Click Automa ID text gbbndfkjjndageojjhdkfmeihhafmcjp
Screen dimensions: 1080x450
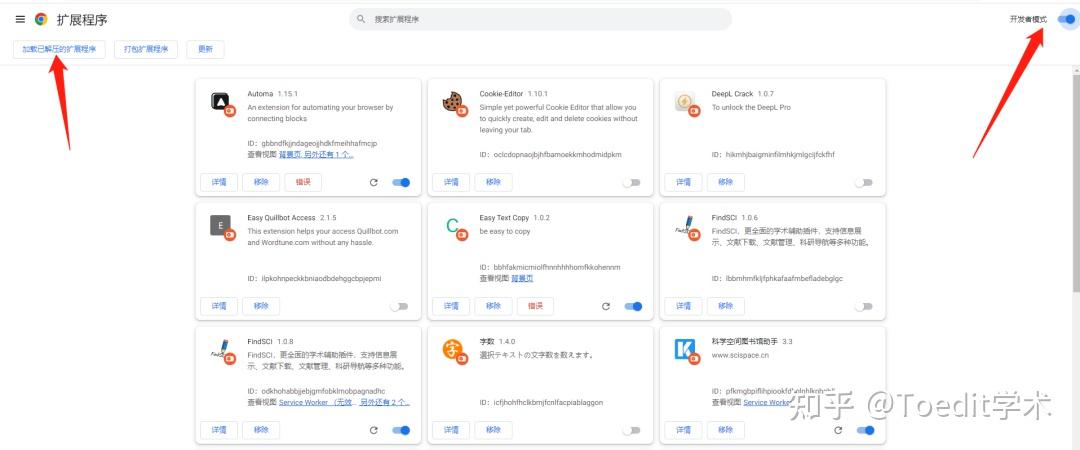pyautogui.click(x=320, y=143)
